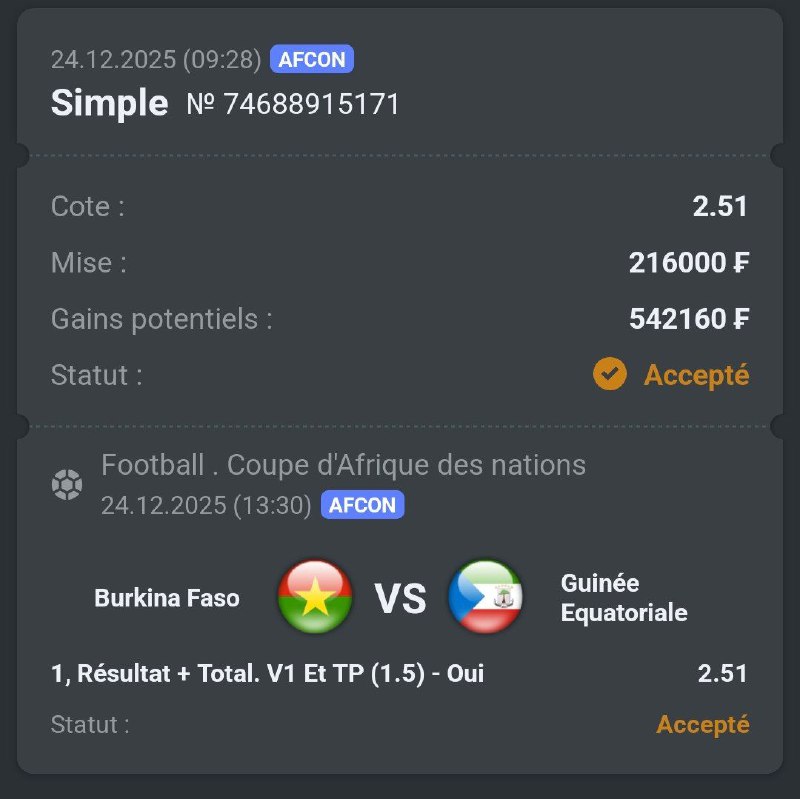Click the Accepté status under the match

click(702, 724)
